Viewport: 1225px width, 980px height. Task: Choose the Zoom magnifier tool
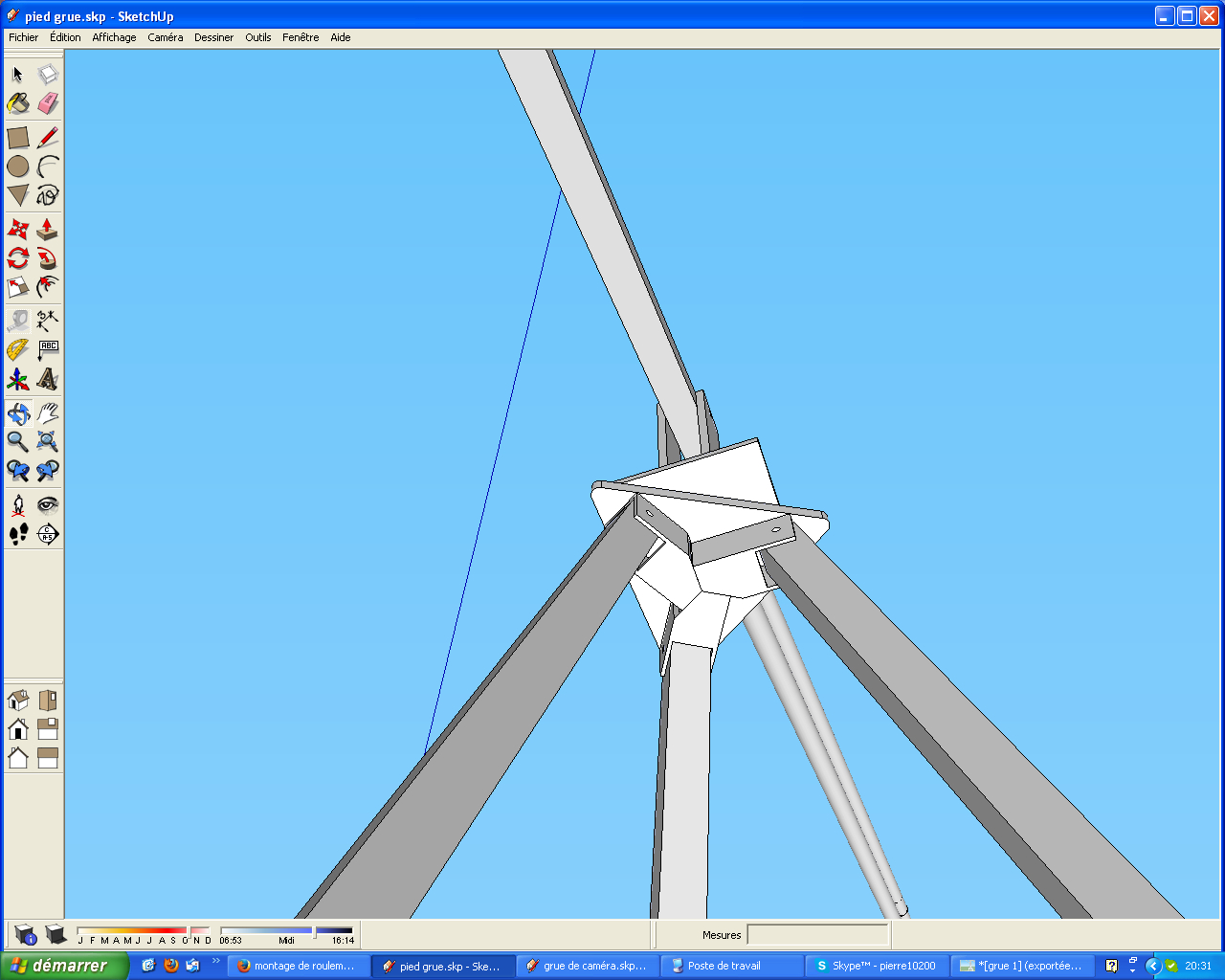[18, 441]
